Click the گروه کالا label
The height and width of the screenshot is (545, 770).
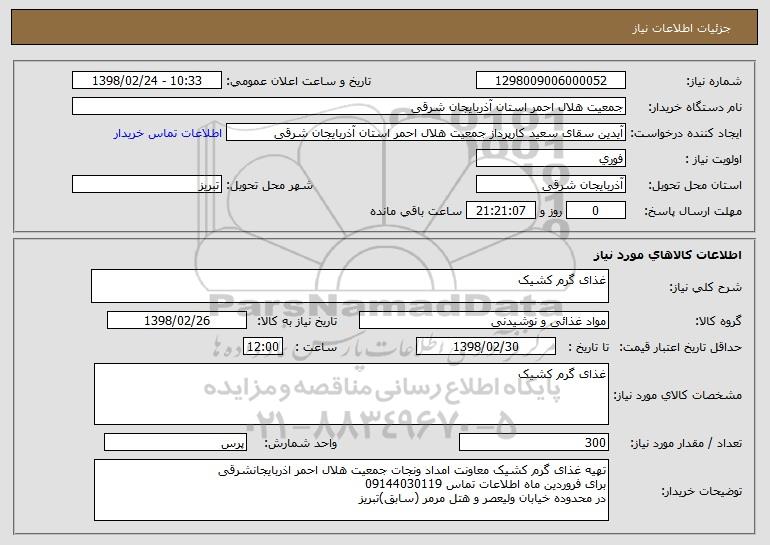point(718,322)
